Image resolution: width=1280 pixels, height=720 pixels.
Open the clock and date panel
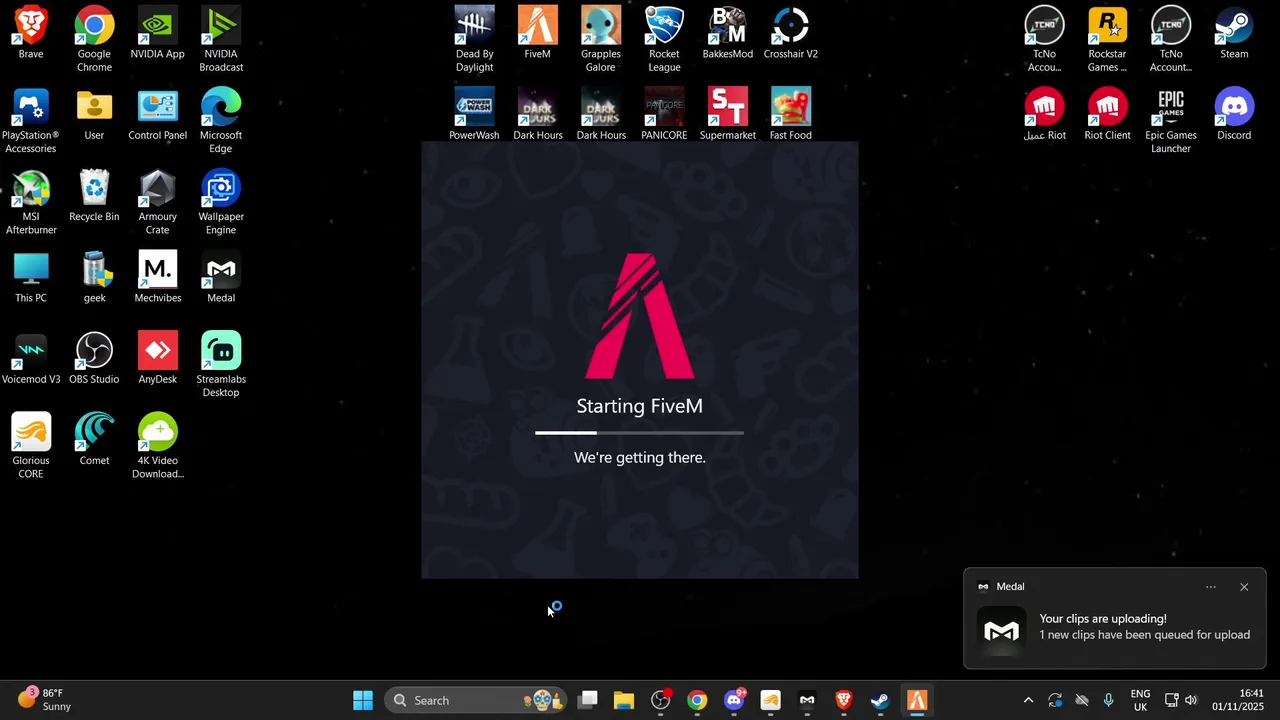(x=1238, y=700)
